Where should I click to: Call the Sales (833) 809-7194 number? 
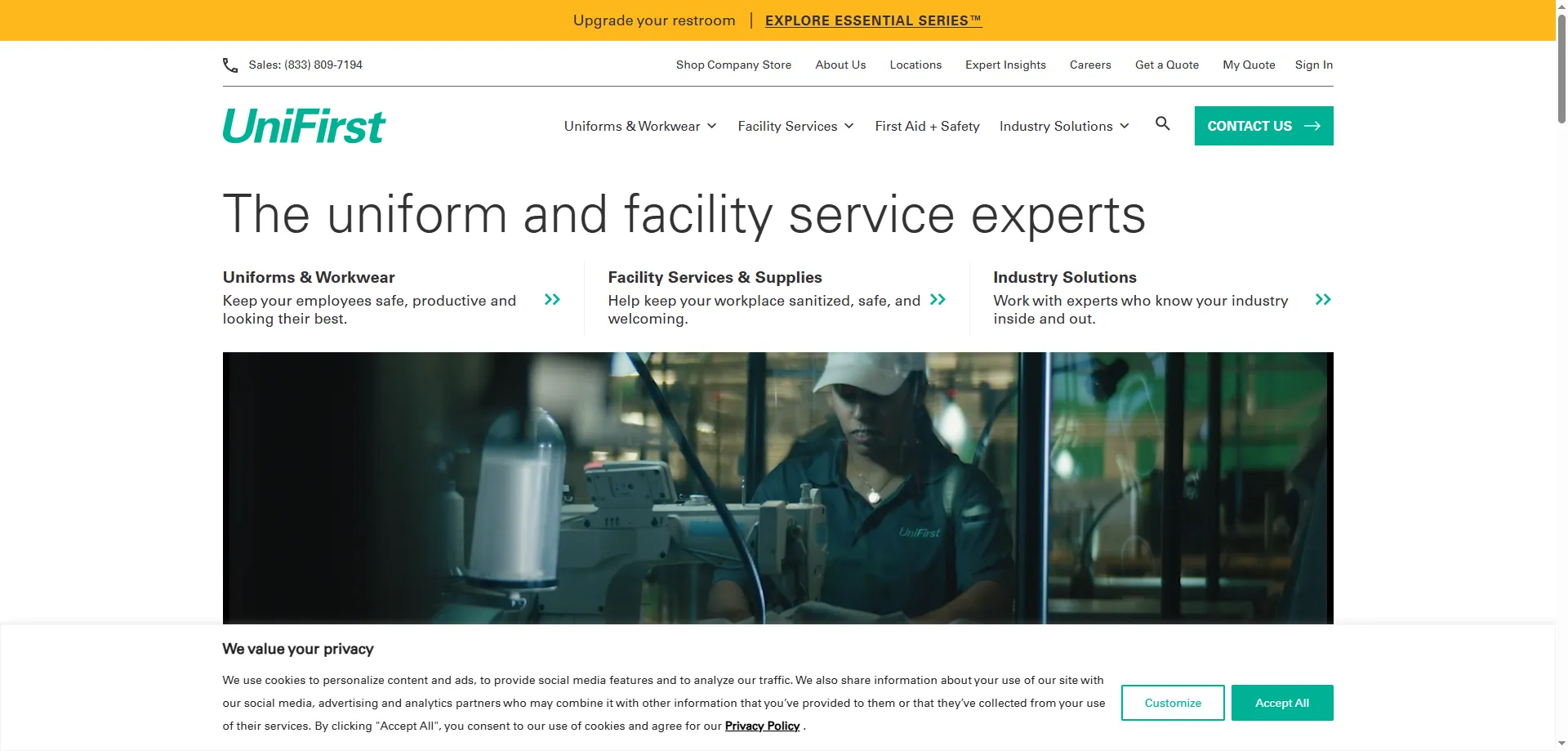point(305,65)
